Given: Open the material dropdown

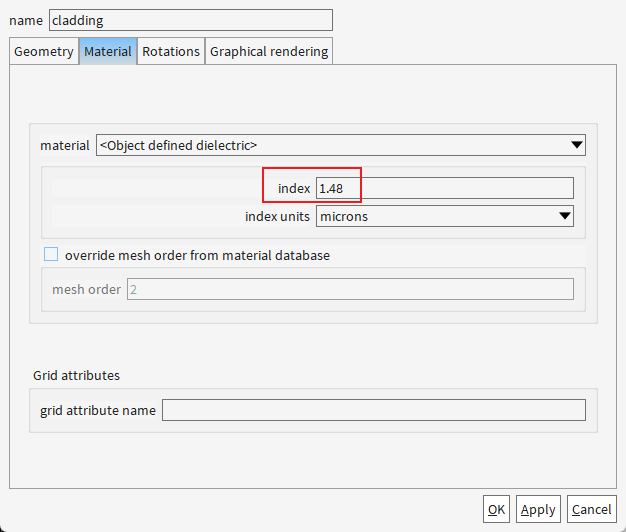Looking at the screenshot, I should [x=341, y=145].
